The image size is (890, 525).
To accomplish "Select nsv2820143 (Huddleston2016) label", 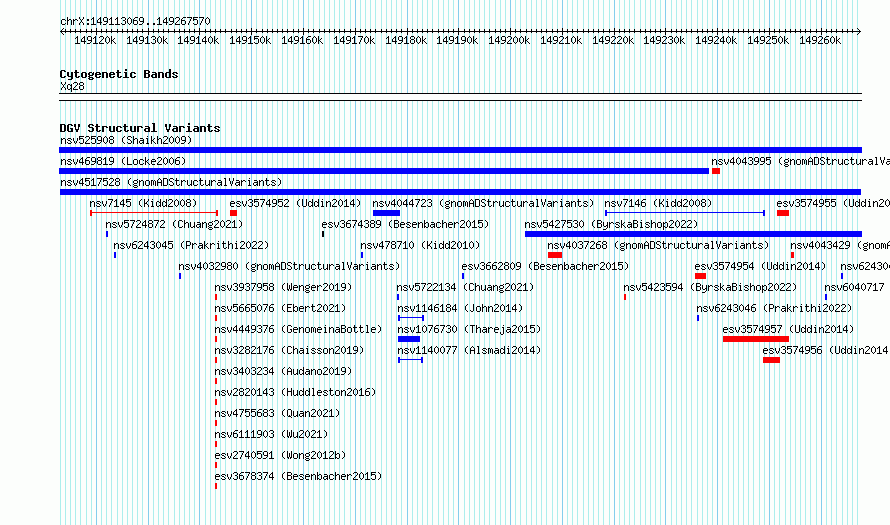I will 295,392.
